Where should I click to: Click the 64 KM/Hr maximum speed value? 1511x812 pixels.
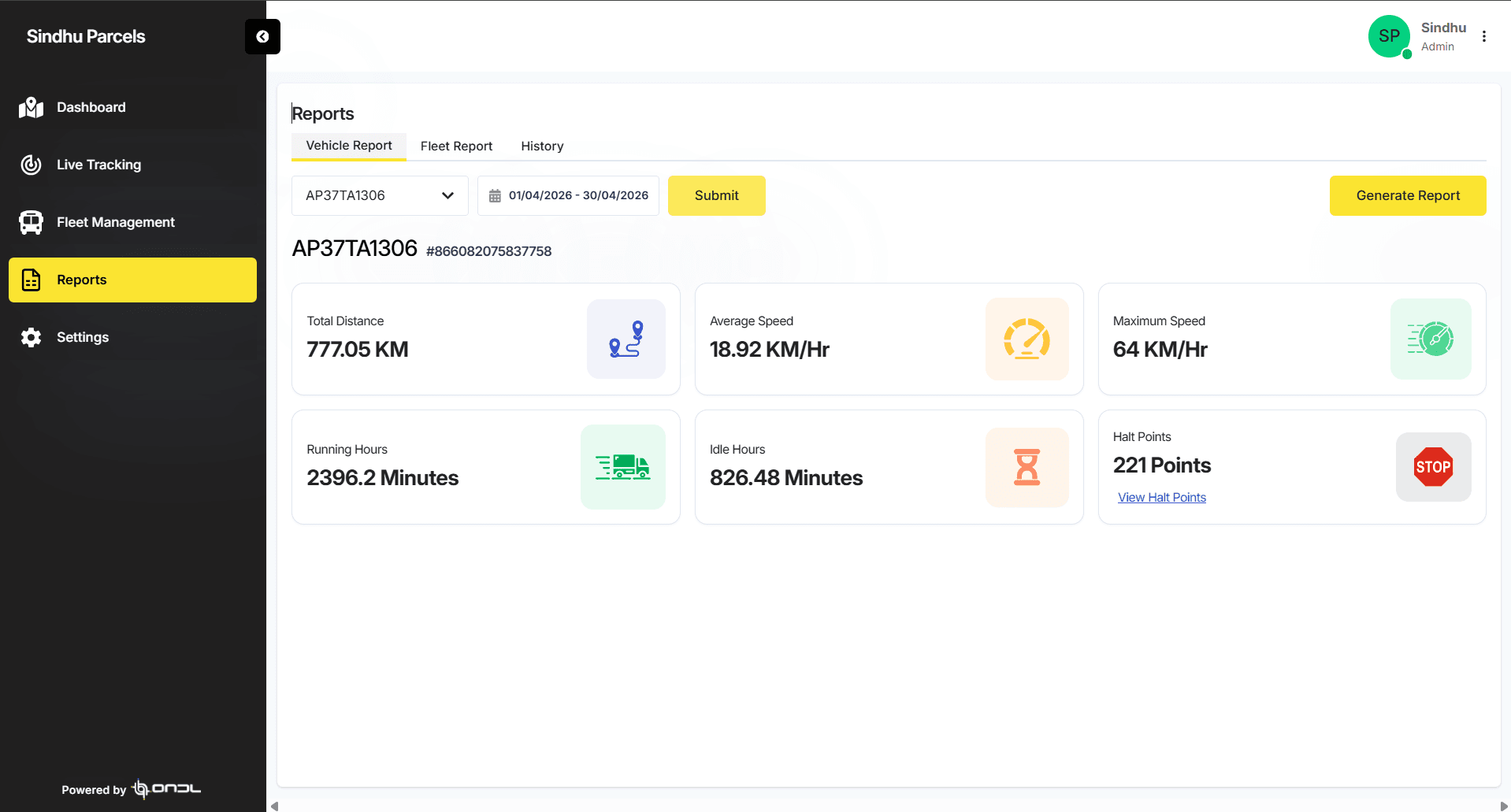click(x=1160, y=350)
